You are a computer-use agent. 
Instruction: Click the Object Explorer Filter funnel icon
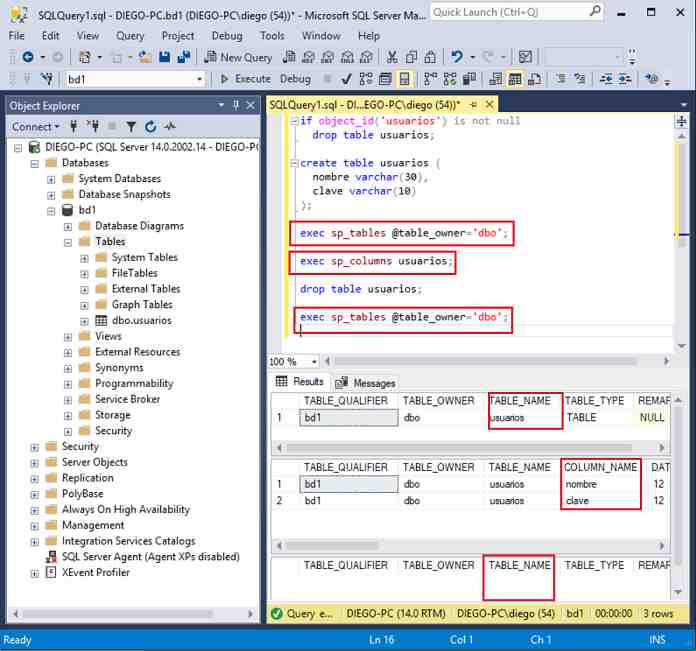[131, 127]
